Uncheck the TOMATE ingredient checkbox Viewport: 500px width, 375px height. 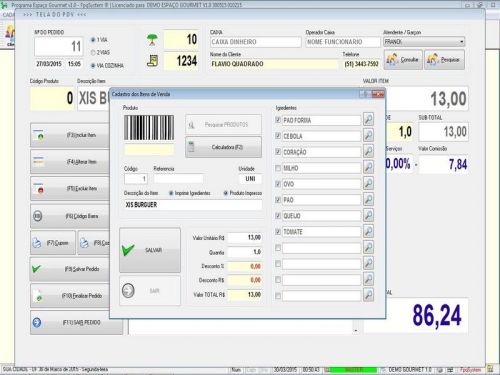[x=278, y=232]
